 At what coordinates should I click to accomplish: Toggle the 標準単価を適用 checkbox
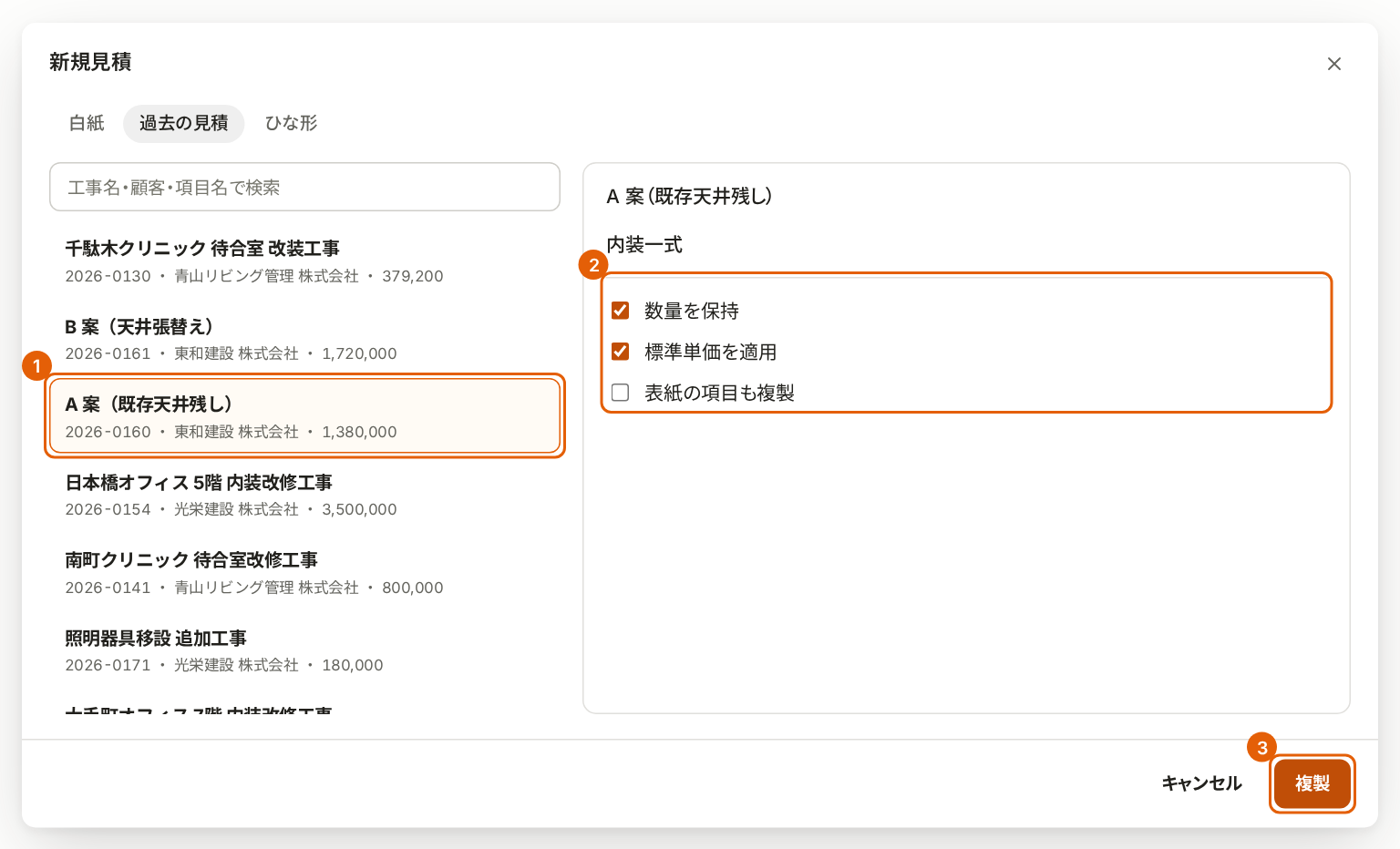pos(621,352)
